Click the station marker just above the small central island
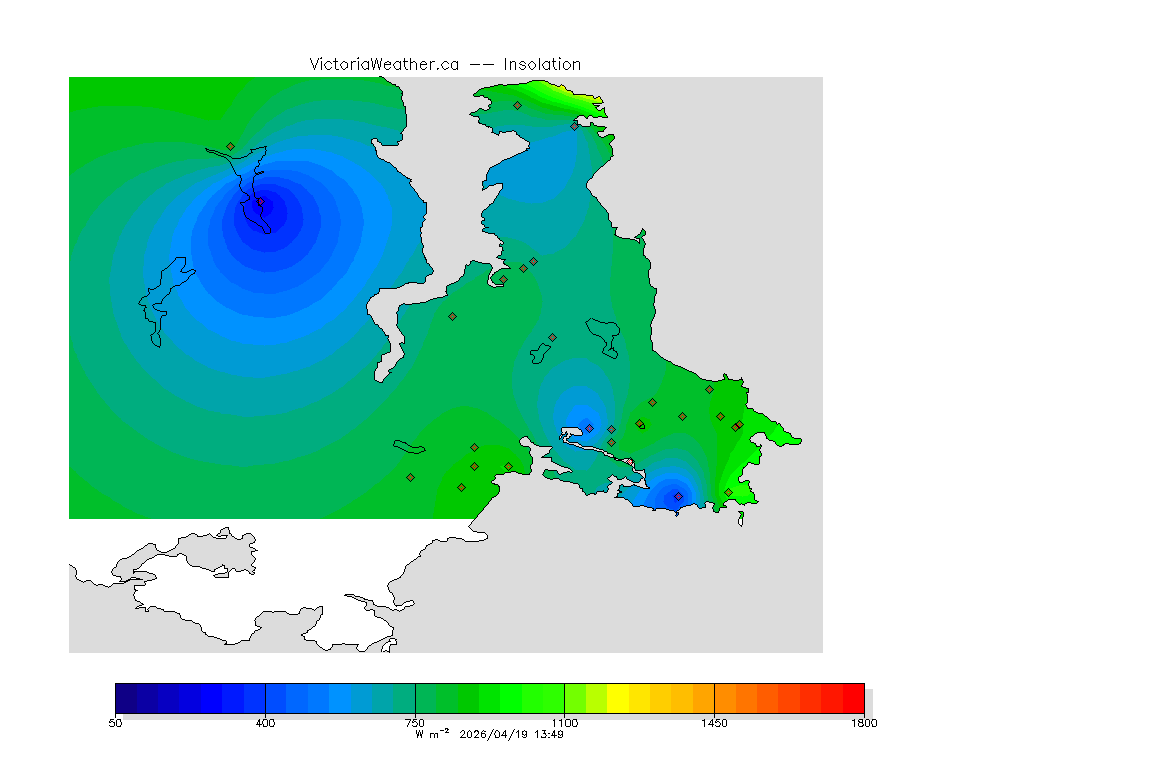 point(552,337)
